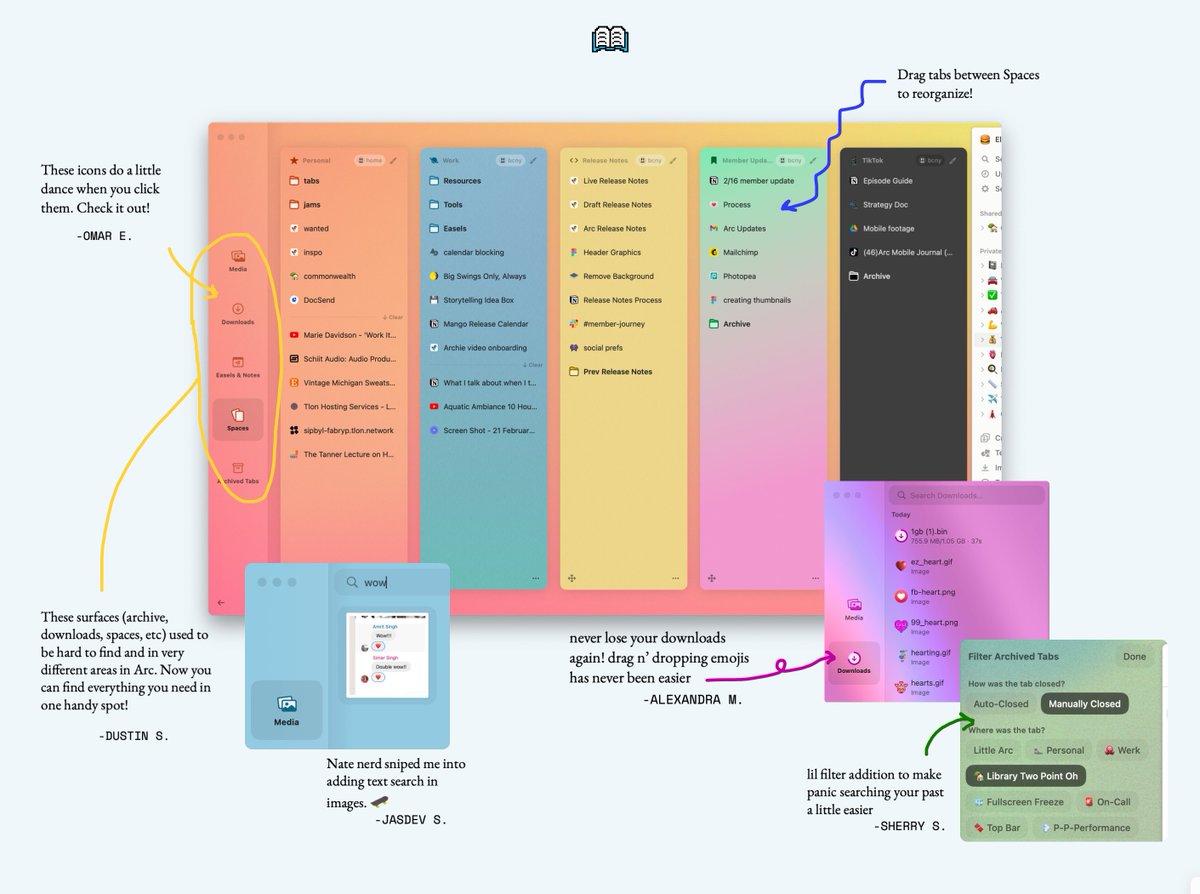Viewport: 1200px width, 894px height.
Task: Click the 99_heart.png file icon
Action: (901, 626)
